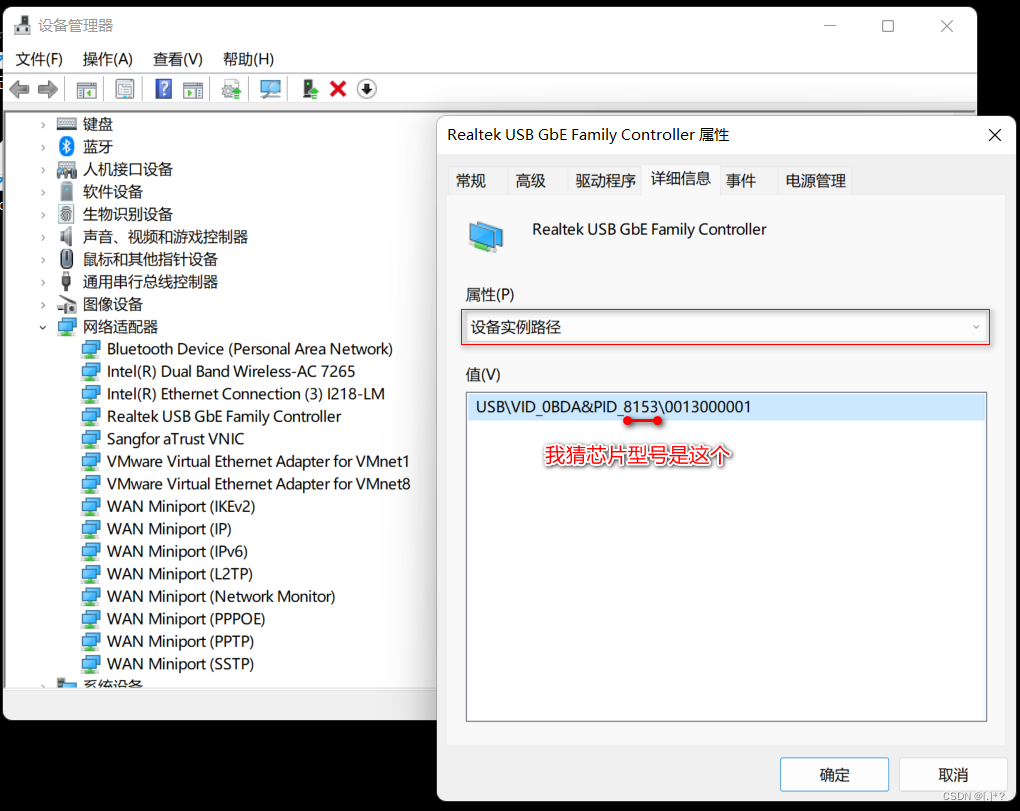Click the Forward arrow toolbar icon

[48, 89]
